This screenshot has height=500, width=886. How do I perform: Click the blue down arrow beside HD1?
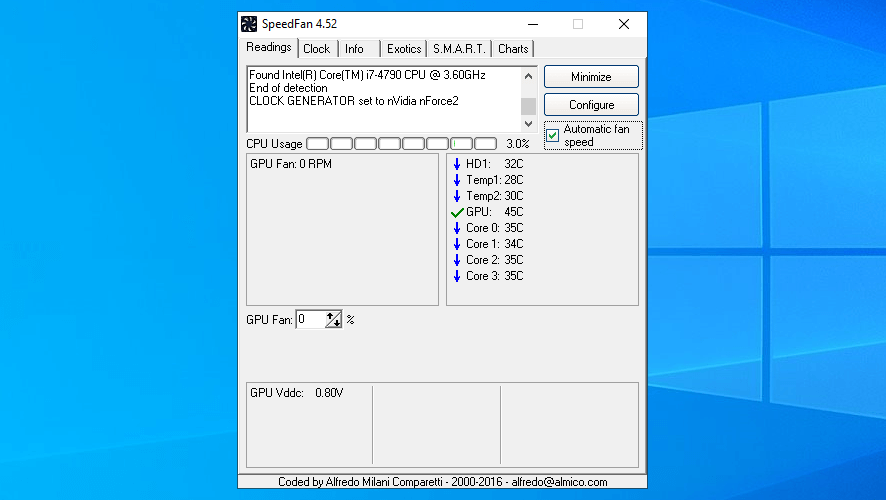457,164
